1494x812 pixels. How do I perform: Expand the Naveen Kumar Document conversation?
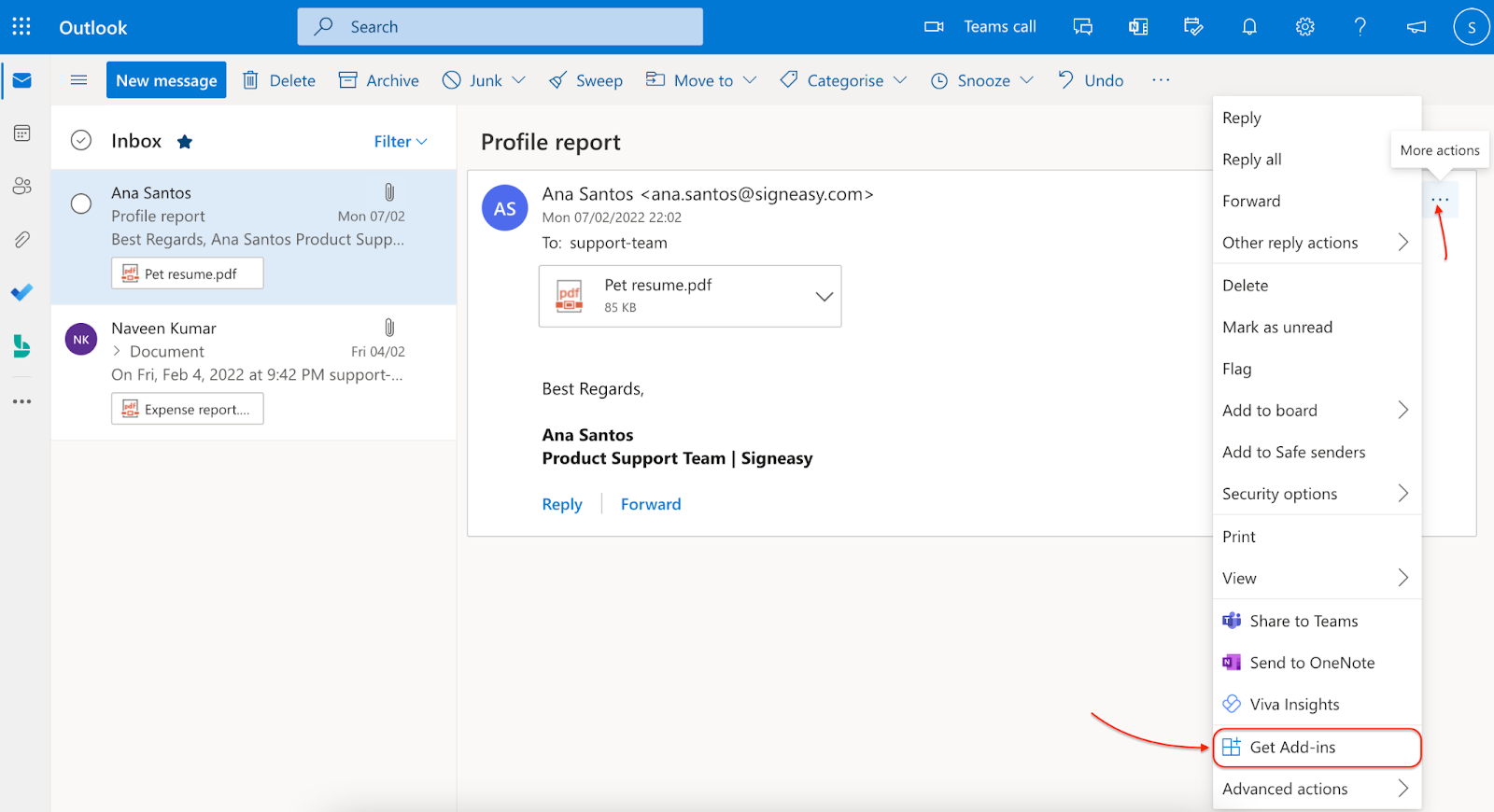point(117,351)
